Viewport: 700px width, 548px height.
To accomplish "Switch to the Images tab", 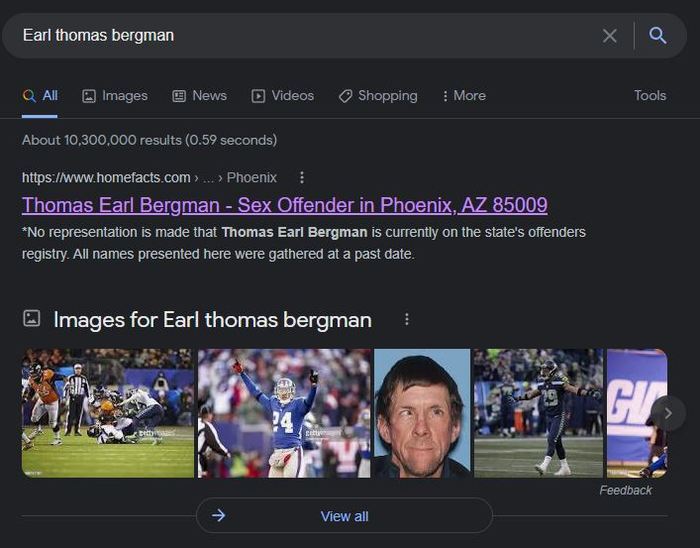I will [x=115, y=96].
